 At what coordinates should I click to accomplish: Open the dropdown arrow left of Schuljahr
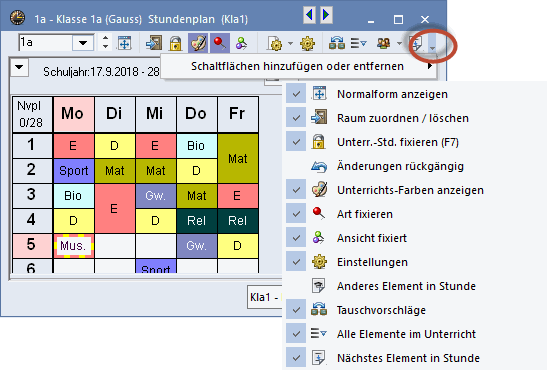(x=19, y=68)
